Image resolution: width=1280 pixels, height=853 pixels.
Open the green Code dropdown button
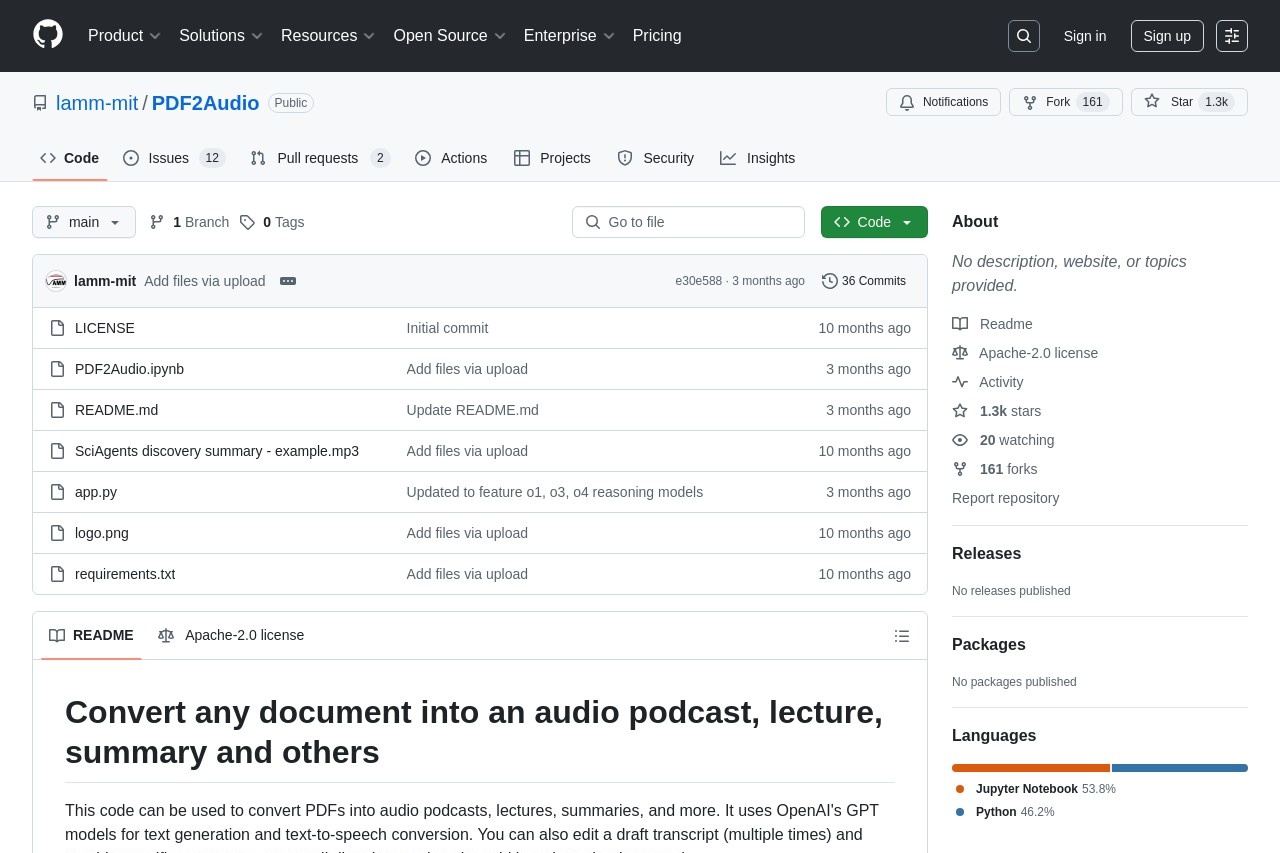874,222
